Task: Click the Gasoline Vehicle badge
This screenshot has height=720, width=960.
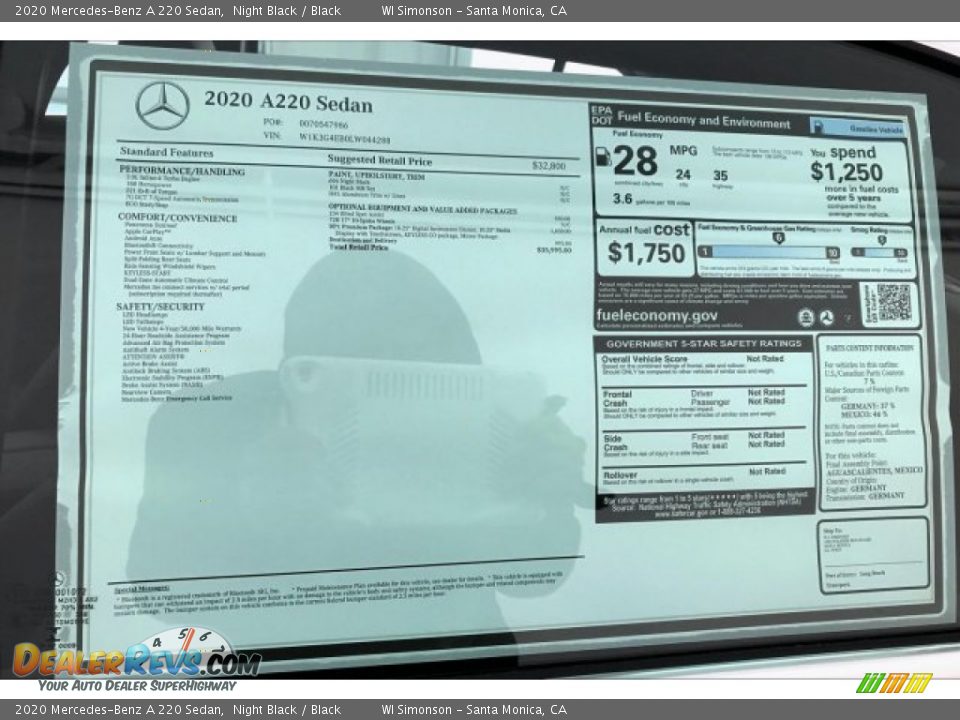Action: pos(860,129)
